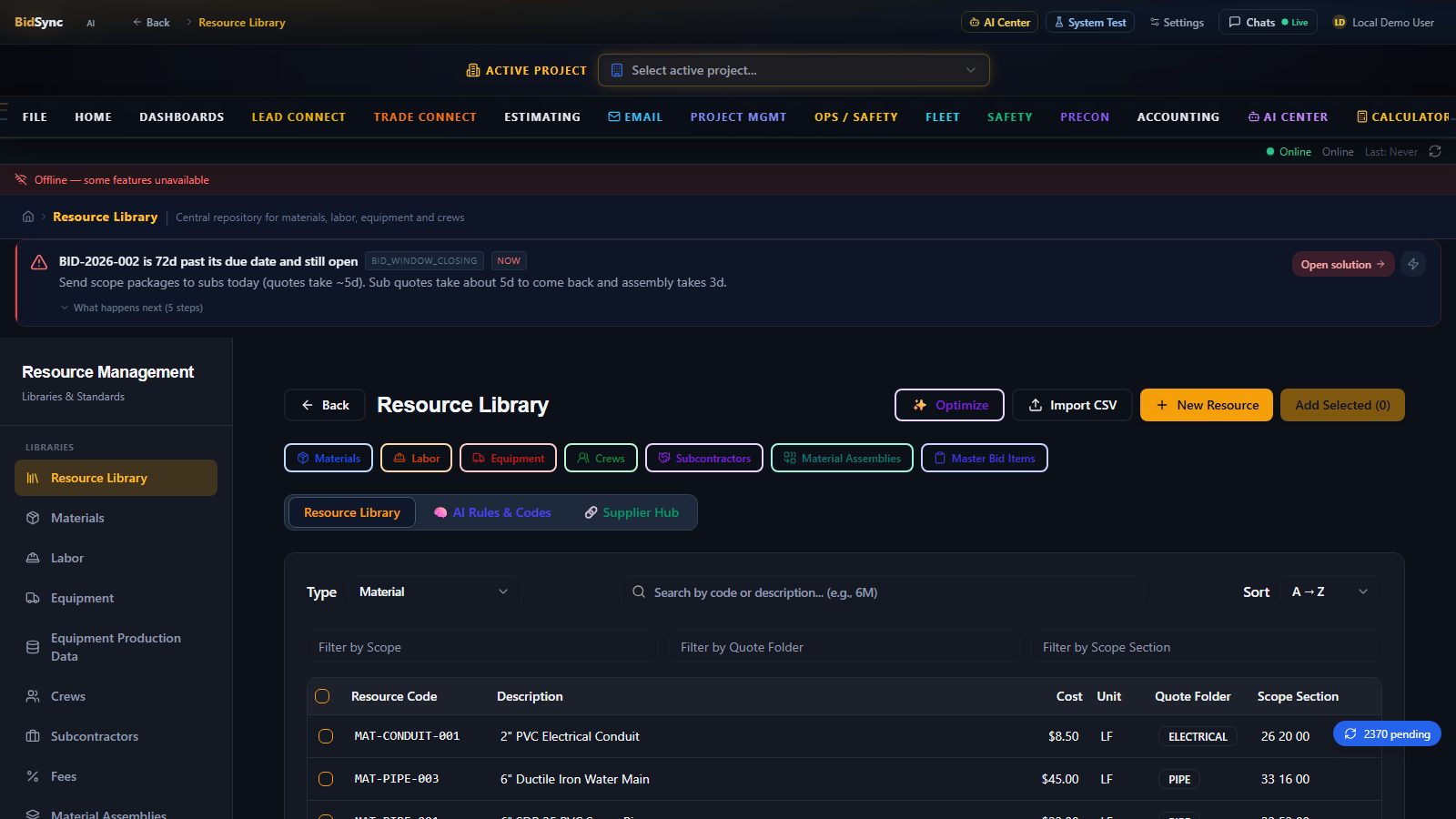Viewport: 1456px width, 819px height.
Task: Click the Back button beside Resource Library heading
Action: point(325,405)
